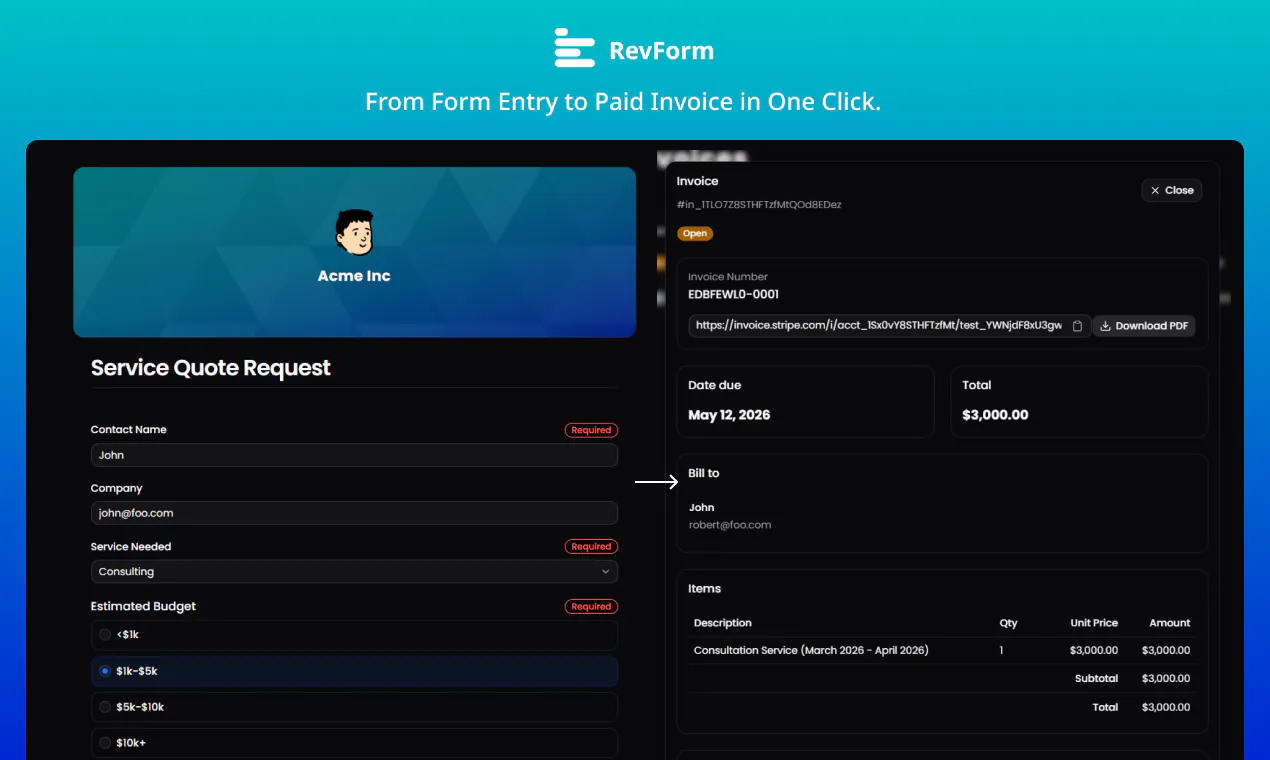Click the Estimated Budget label
1270x760 pixels.
(x=143, y=606)
